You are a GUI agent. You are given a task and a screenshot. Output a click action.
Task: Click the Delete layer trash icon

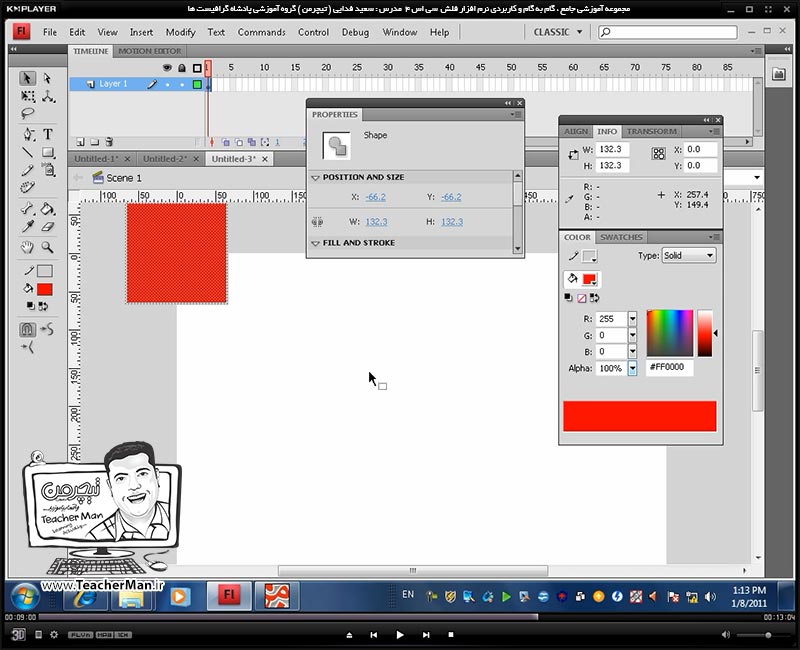tap(109, 142)
